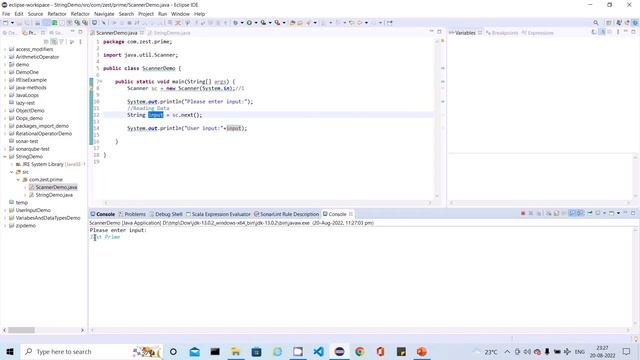Collapse the com.zest.prime package
The image size is (640, 360).
click(x=18, y=180)
